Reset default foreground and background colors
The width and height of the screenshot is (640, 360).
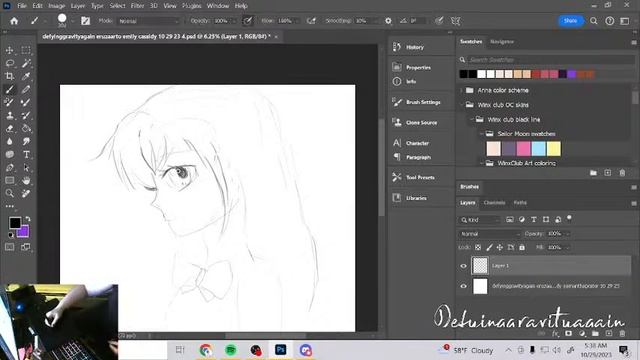11,235
